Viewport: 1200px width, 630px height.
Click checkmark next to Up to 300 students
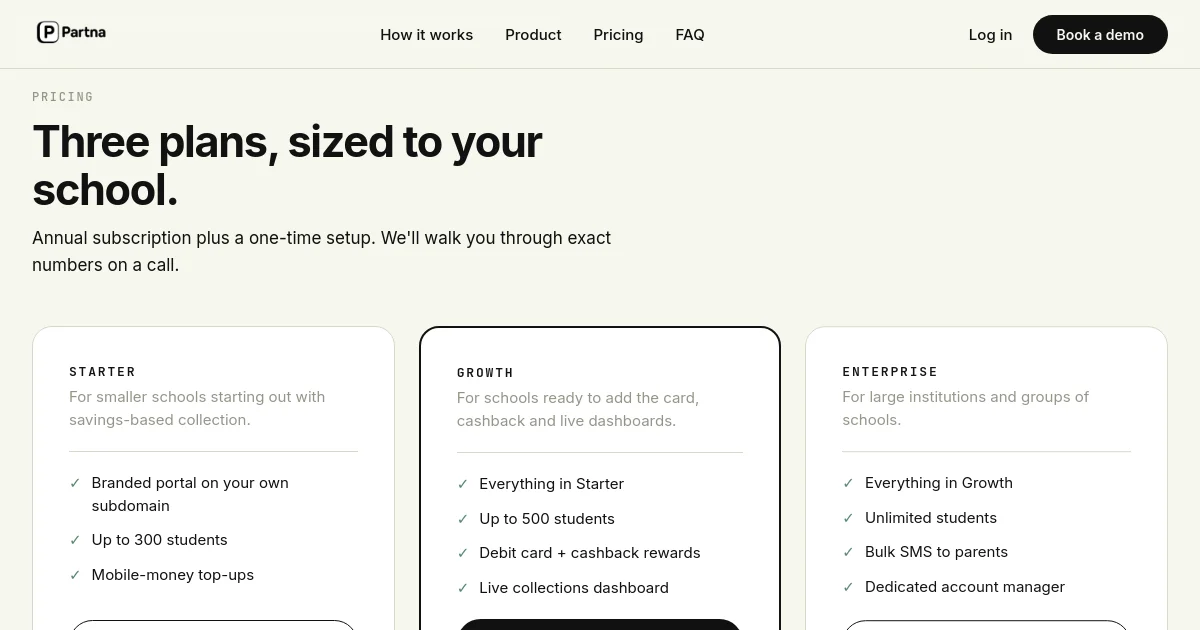(x=75, y=540)
